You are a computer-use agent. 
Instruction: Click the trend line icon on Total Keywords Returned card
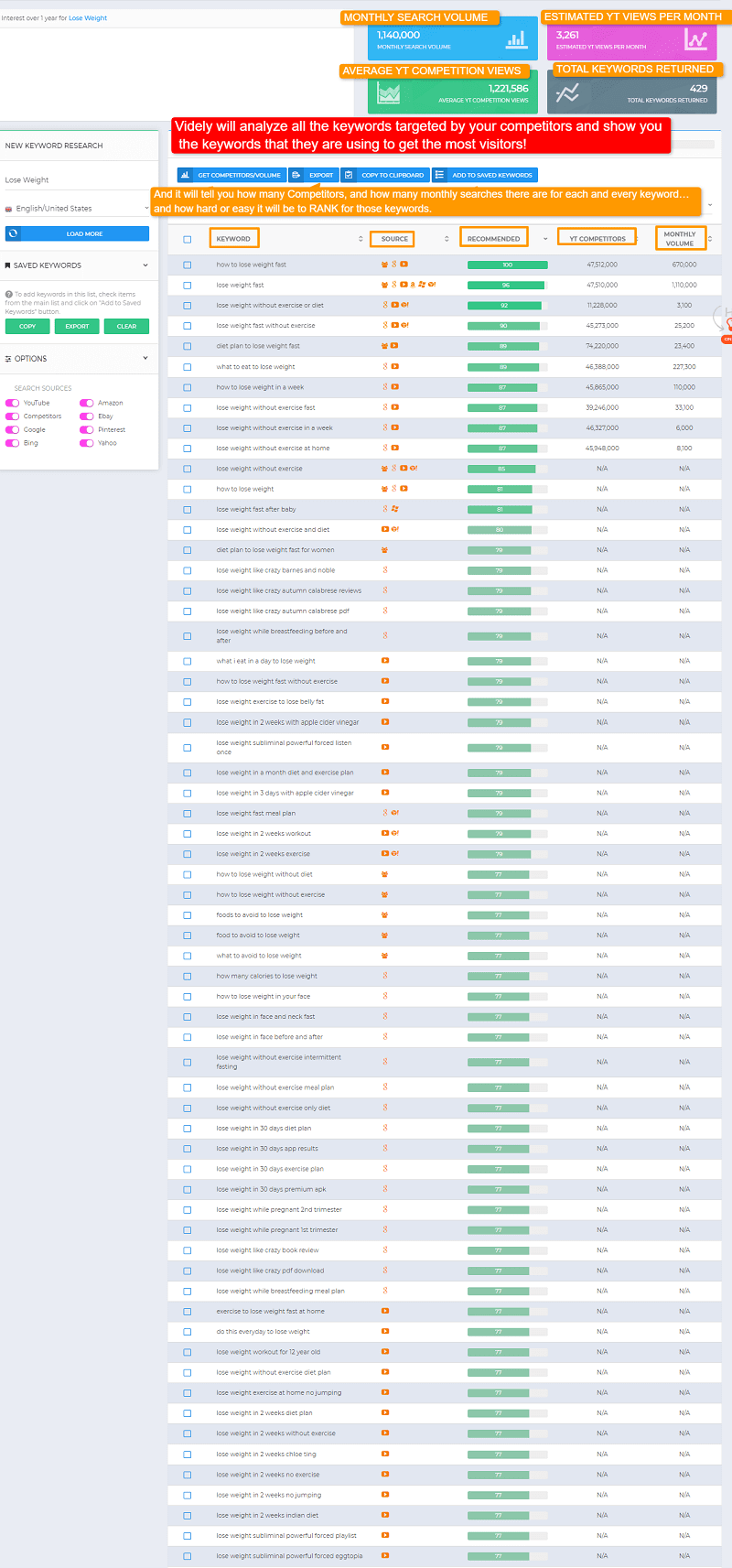[x=567, y=93]
